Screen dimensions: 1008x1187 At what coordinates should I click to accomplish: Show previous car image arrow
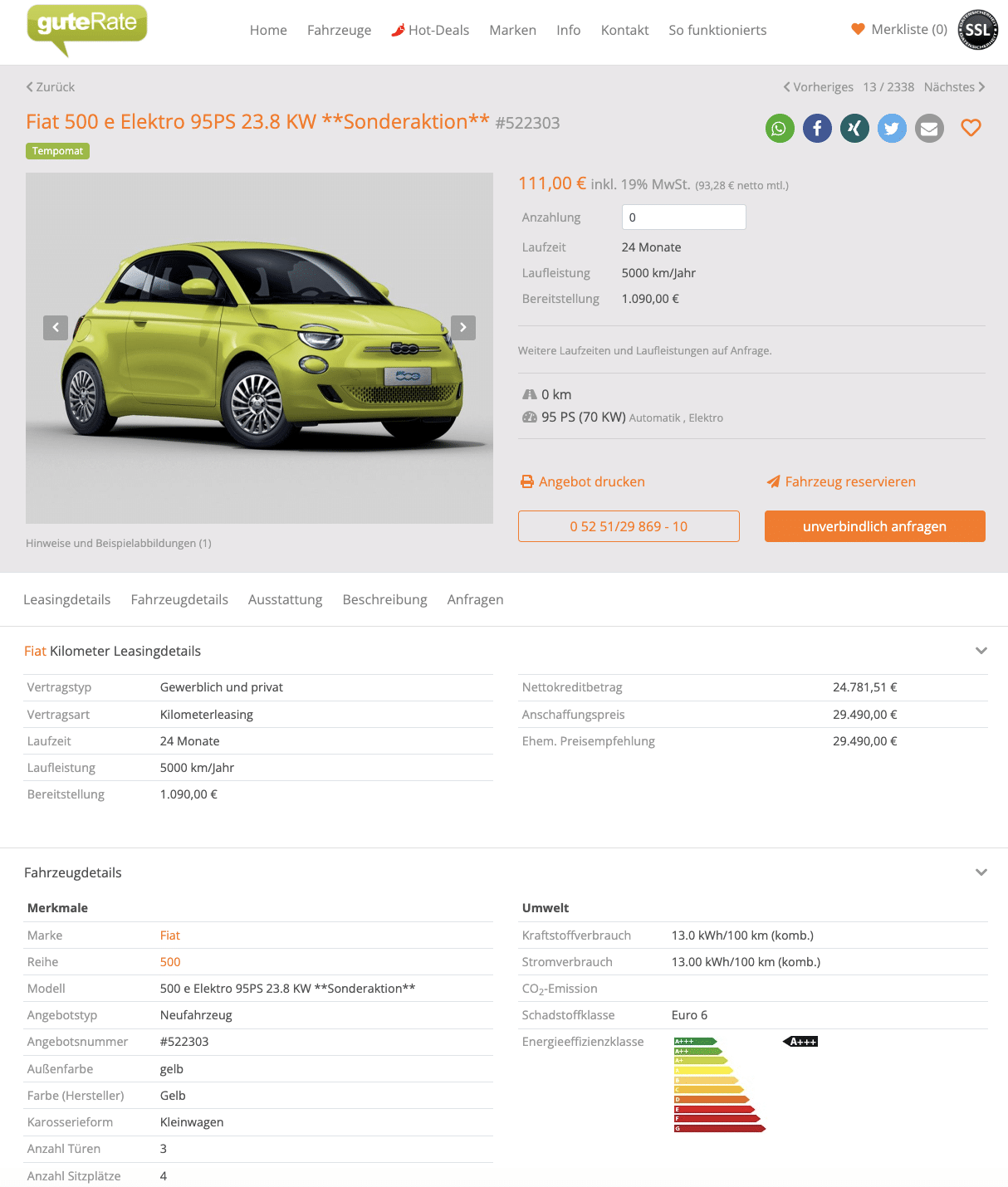(x=56, y=328)
